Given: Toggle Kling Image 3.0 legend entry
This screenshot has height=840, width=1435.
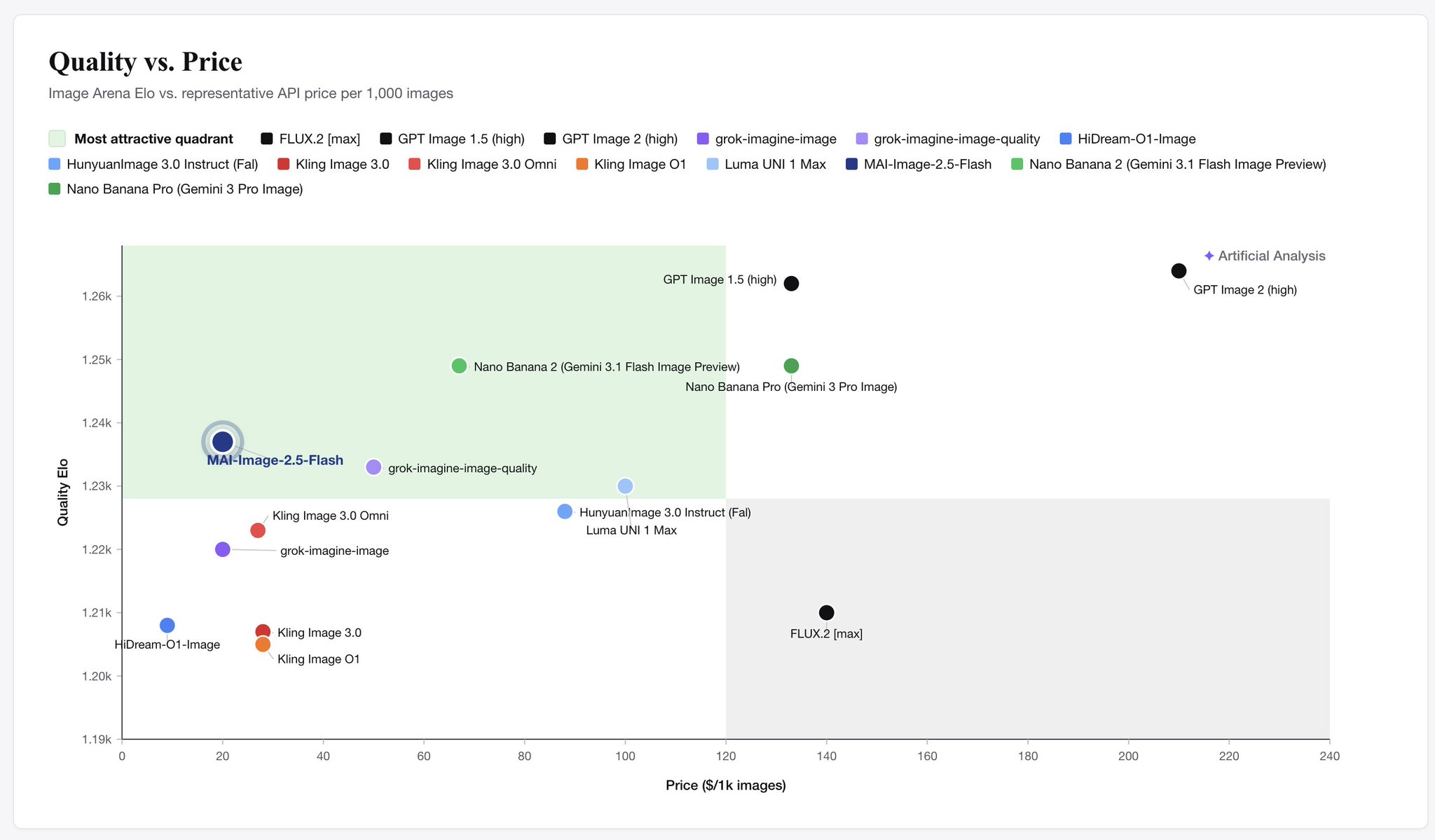Looking at the screenshot, I should 334,165.
